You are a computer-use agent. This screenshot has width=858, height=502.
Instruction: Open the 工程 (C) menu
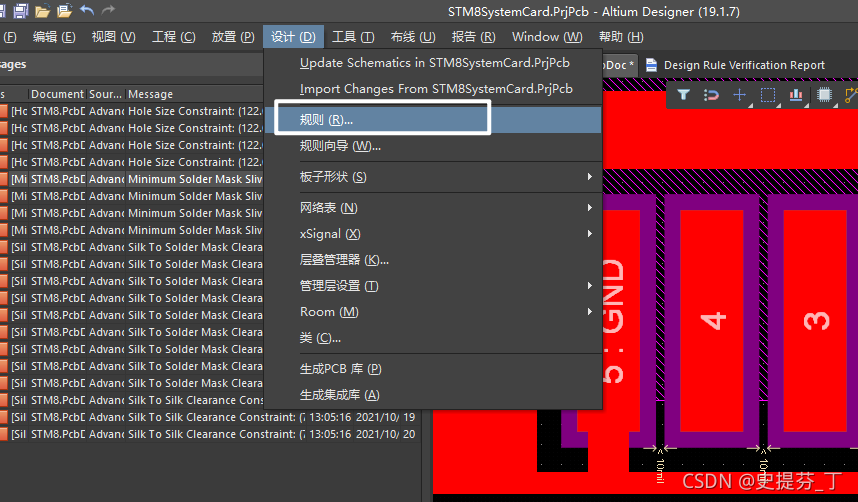tap(173, 37)
